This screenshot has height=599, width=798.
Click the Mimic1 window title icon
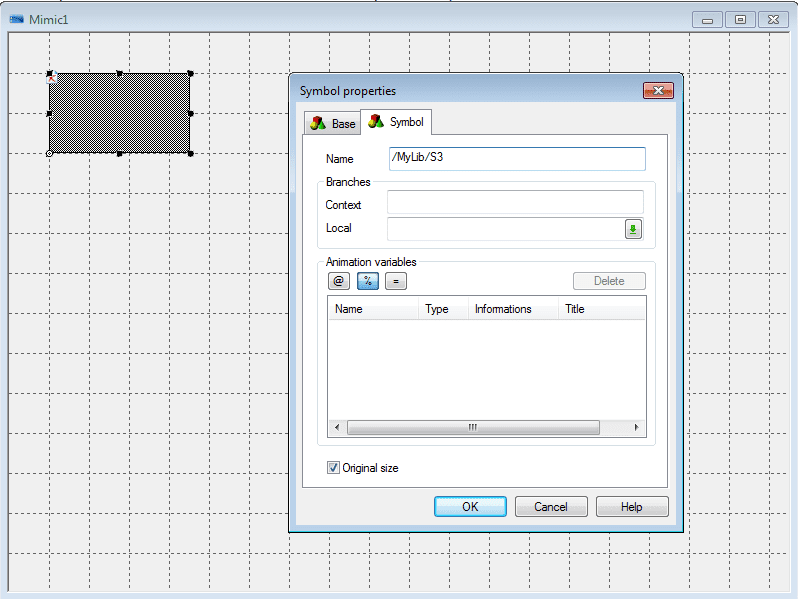coord(16,19)
